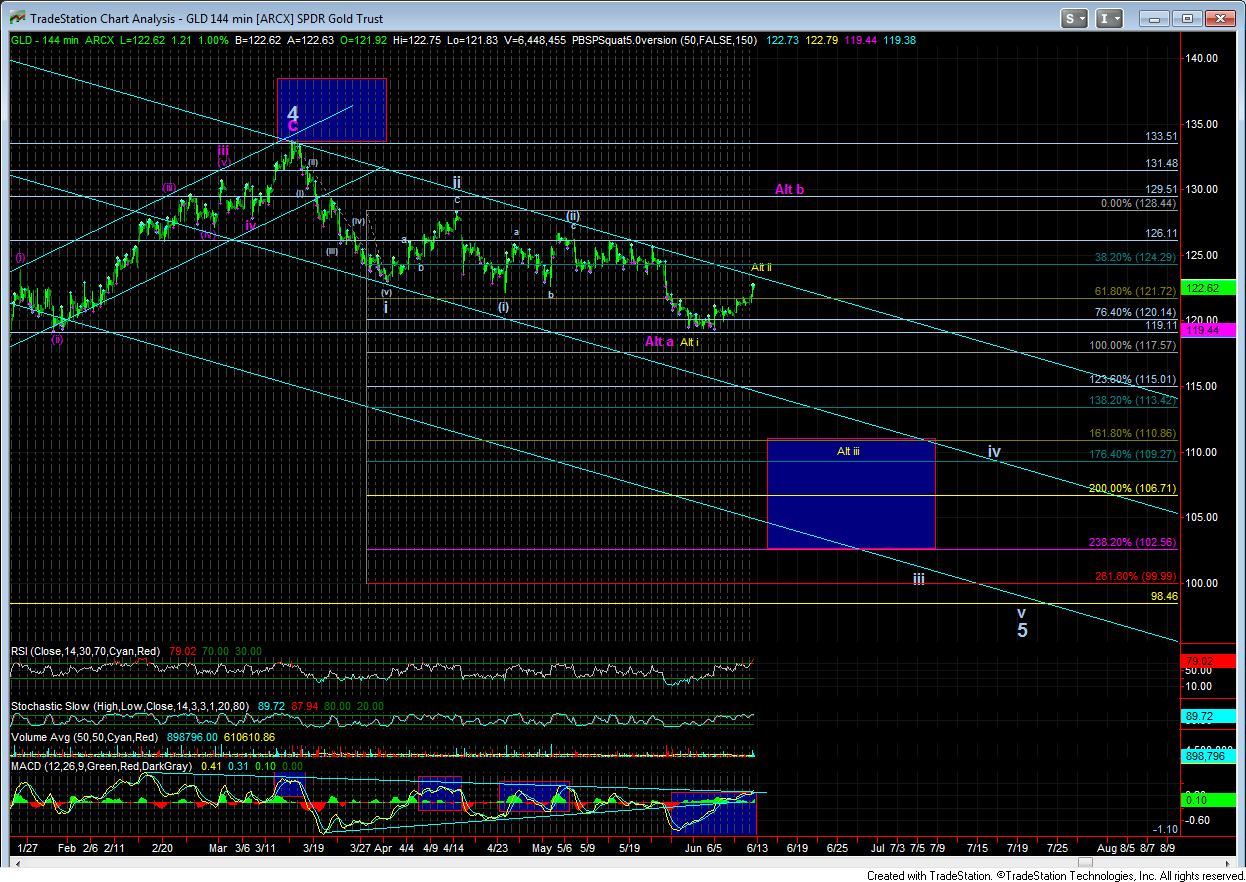Image resolution: width=1246 pixels, height=882 pixels.
Task: Click the 133.51 horizontal line label
Action: [x=1161, y=137]
